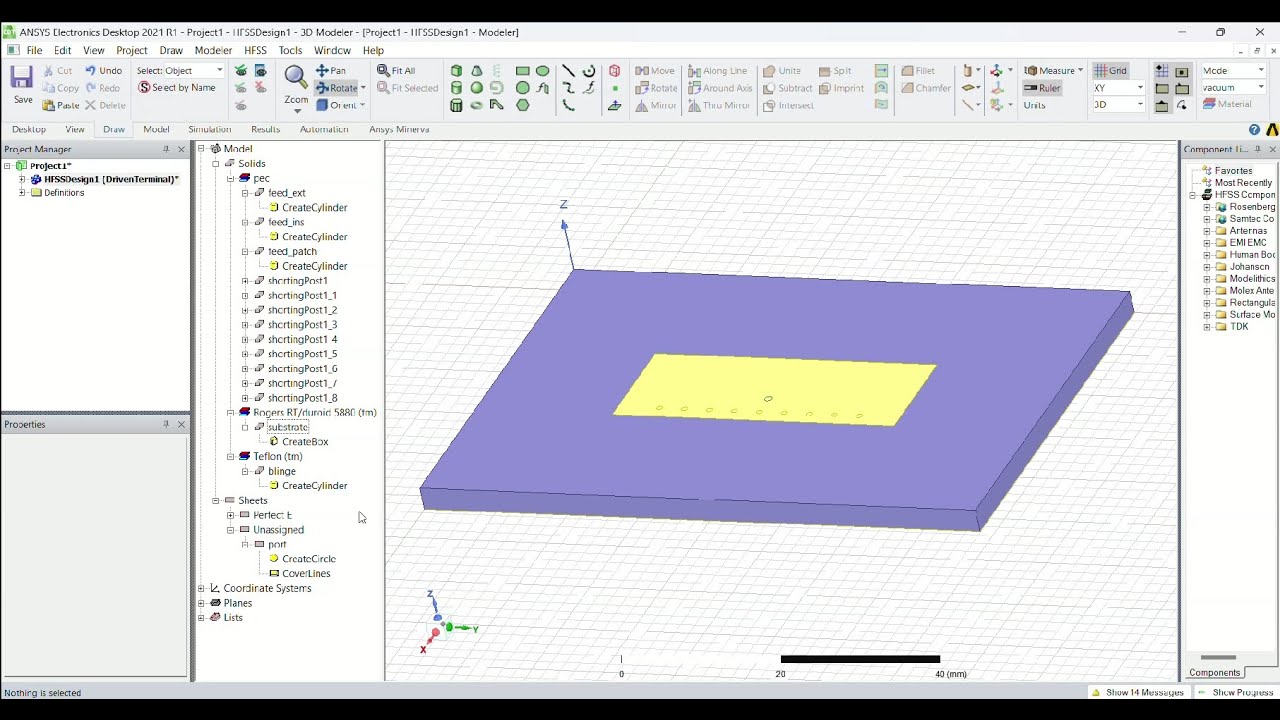
Task: Expand the shortingPost1_3 tree node
Action: click(x=245, y=325)
